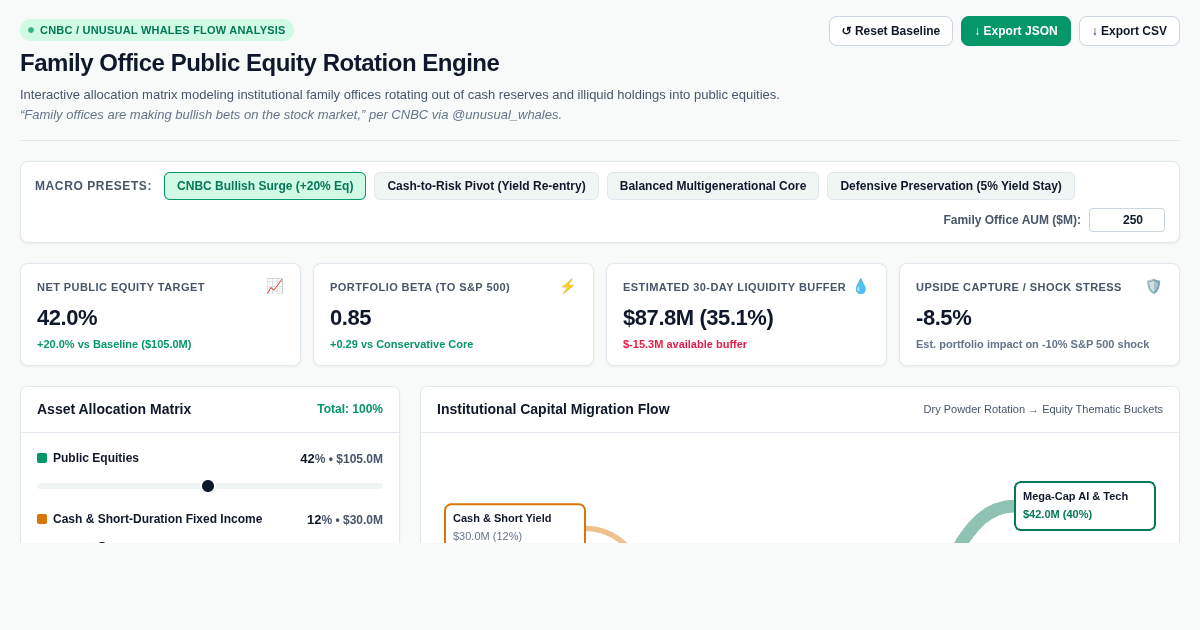Click the $87.8M (35.1%) liquidity value
Screen dimensions: 1200x630
click(698, 318)
